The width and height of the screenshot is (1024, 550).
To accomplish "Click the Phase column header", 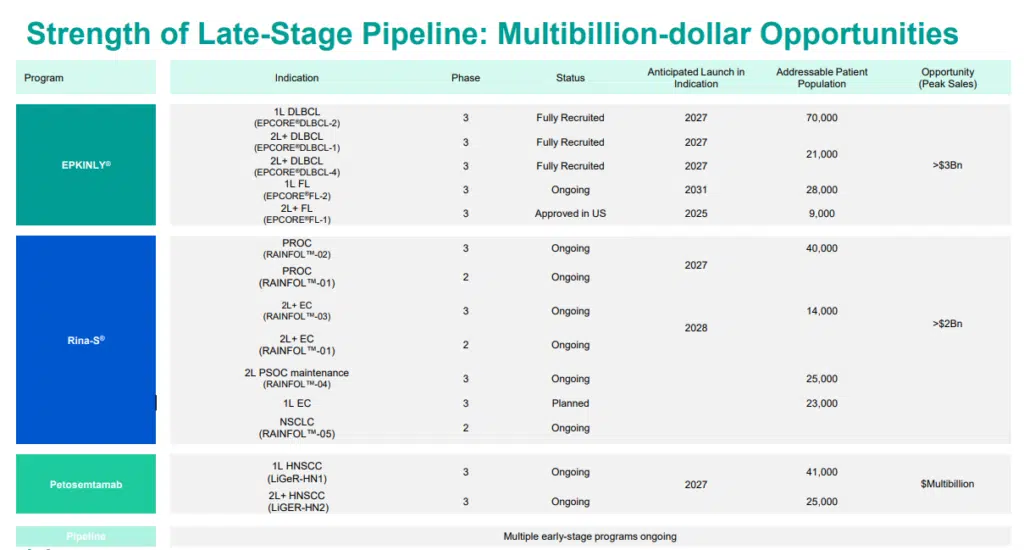I will coord(465,78).
